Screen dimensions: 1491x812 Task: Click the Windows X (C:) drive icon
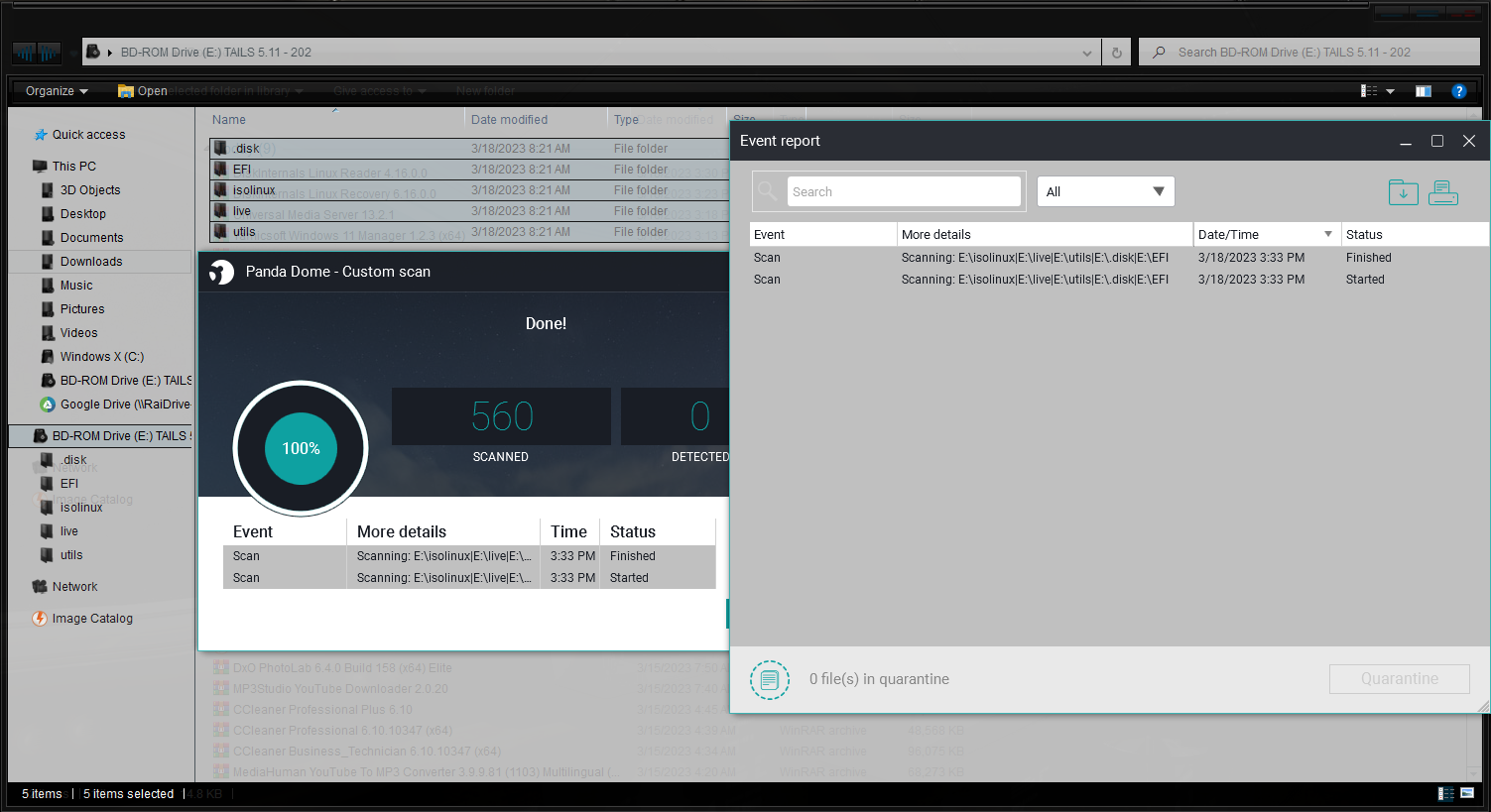(48, 357)
